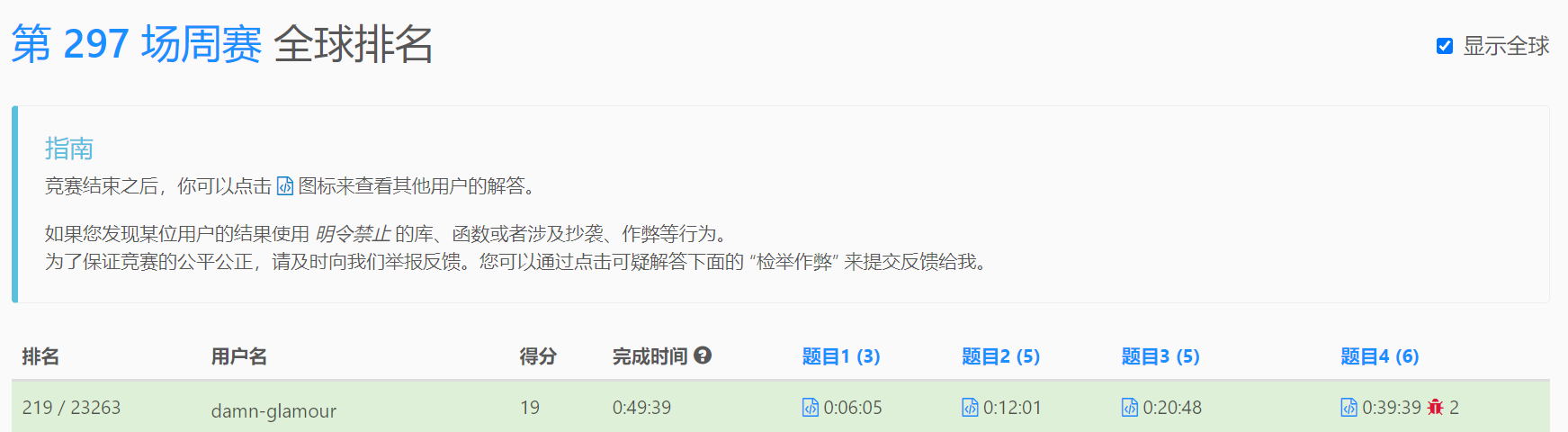
Task: Click the 指南 guide heading
Action: (x=69, y=148)
